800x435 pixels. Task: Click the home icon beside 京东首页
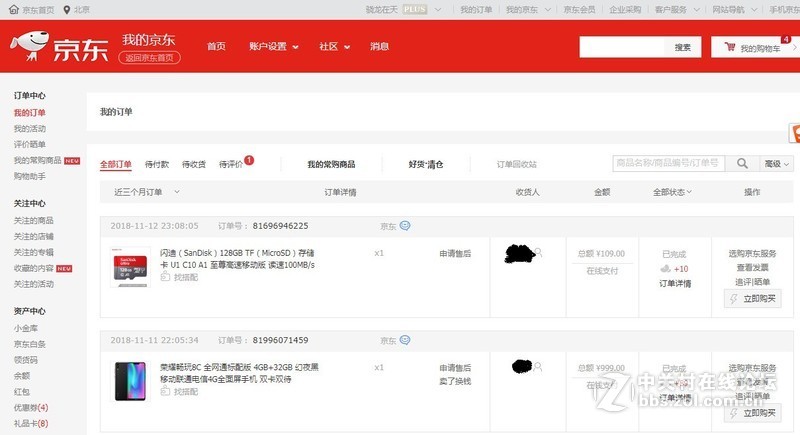pyautogui.click(x=14, y=9)
